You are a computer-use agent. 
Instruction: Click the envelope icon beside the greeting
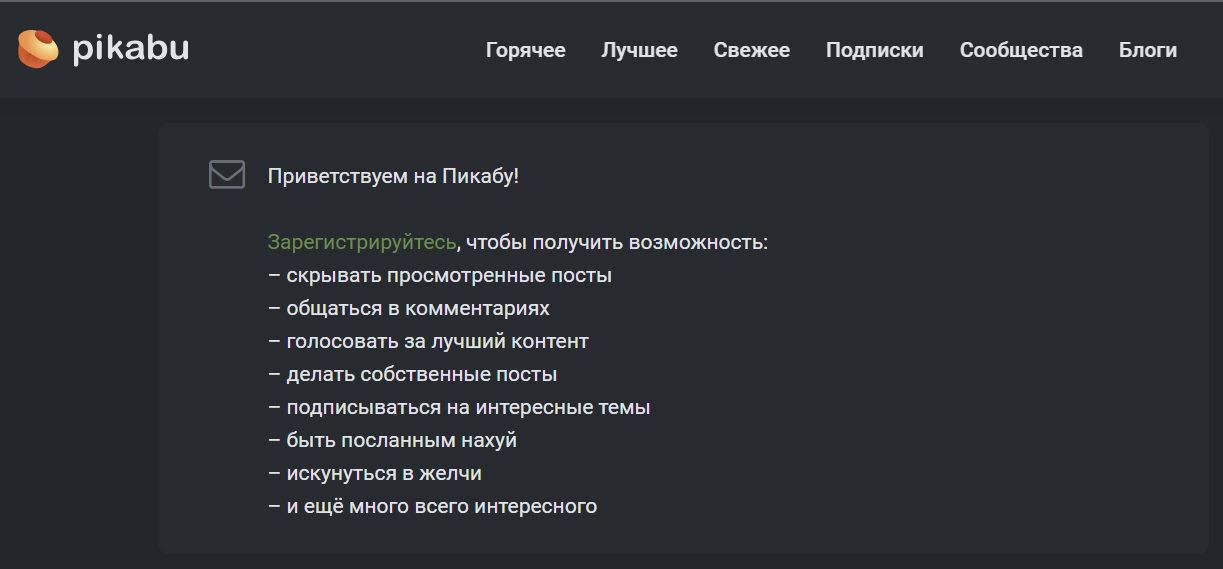pyautogui.click(x=227, y=175)
